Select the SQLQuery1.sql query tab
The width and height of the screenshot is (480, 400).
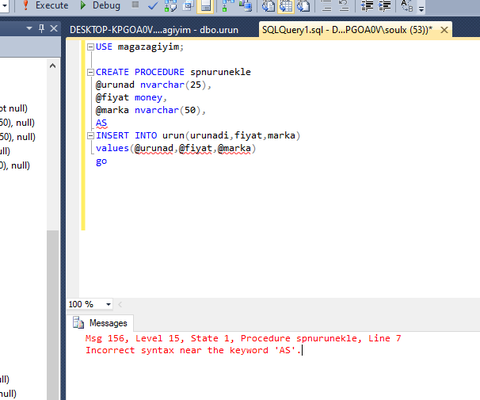tap(347, 30)
